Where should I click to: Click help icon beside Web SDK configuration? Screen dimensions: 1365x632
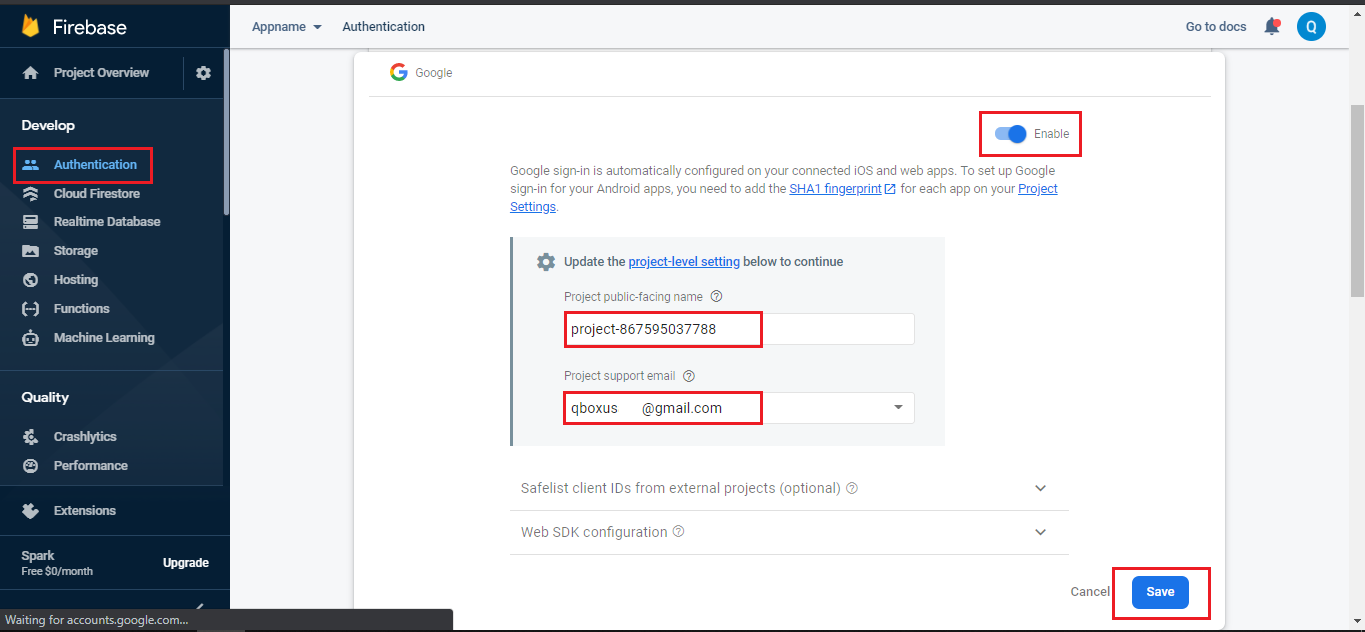pos(679,532)
